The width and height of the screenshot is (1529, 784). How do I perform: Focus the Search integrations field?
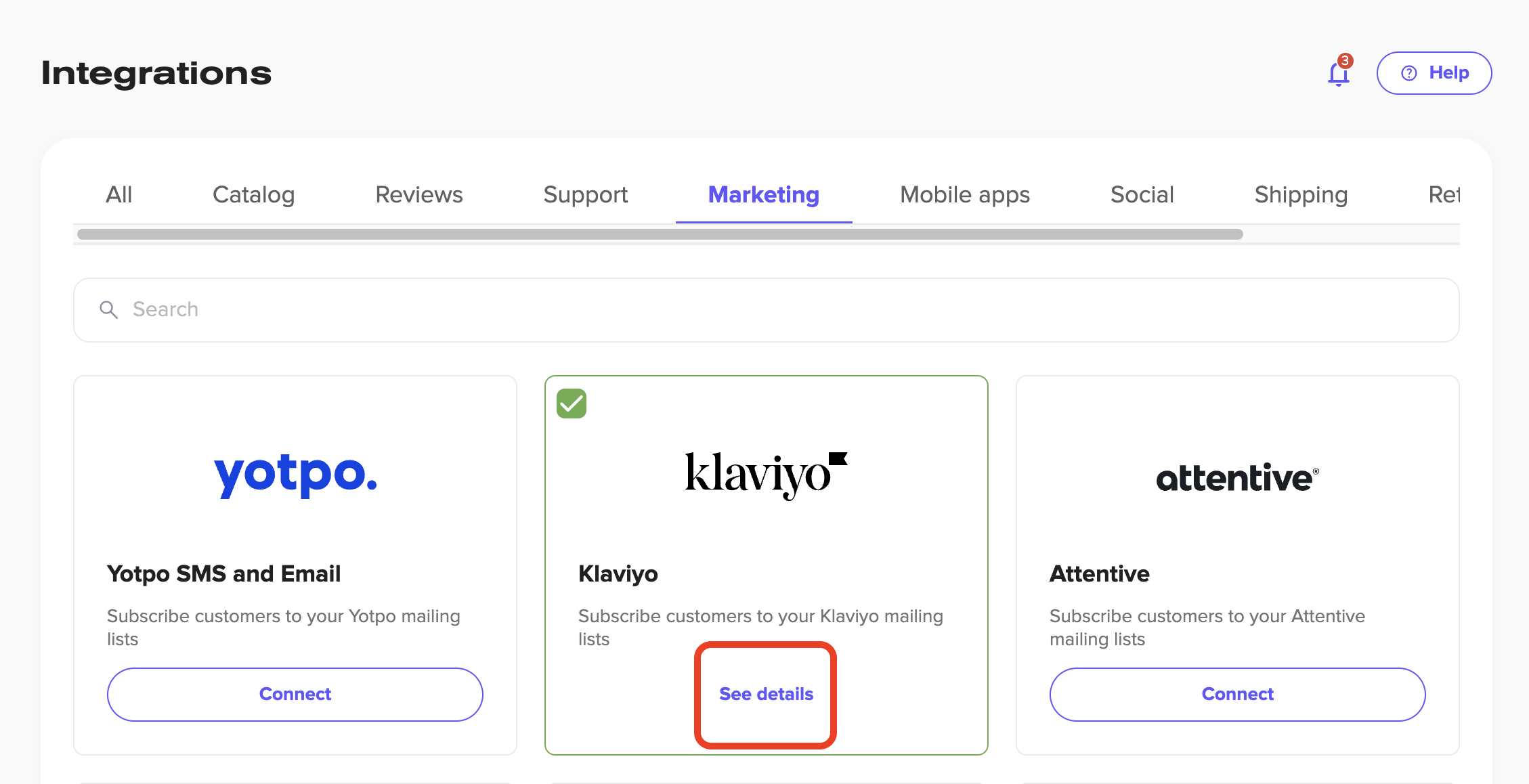point(766,310)
